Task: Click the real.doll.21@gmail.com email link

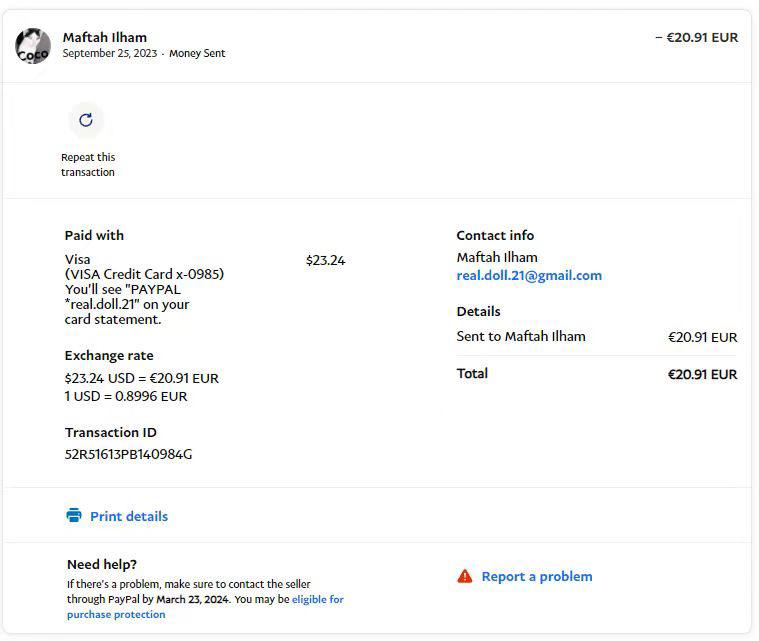Action: [x=529, y=275]
